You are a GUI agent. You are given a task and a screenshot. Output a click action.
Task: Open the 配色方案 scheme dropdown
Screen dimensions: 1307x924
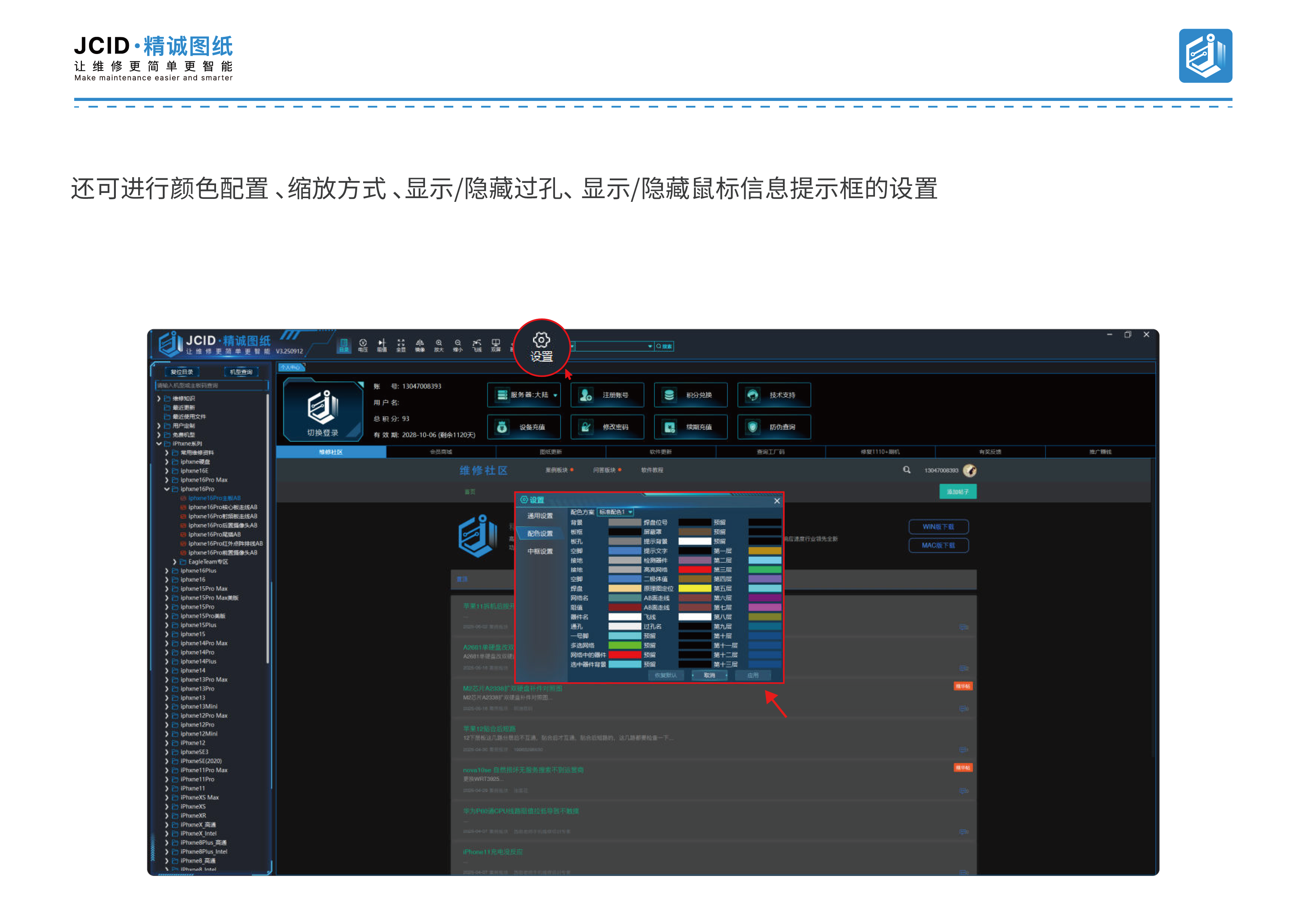coord(616,512)
